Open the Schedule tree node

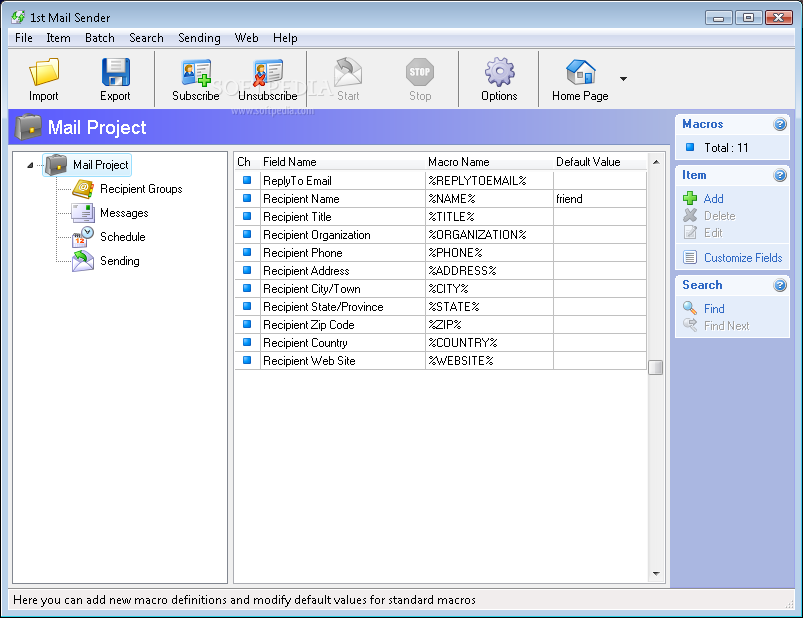122,237
